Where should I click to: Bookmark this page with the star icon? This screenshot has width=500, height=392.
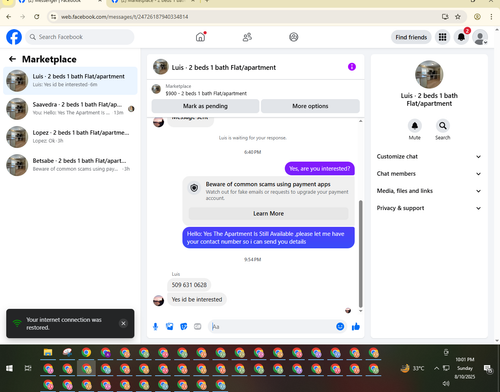458,17
